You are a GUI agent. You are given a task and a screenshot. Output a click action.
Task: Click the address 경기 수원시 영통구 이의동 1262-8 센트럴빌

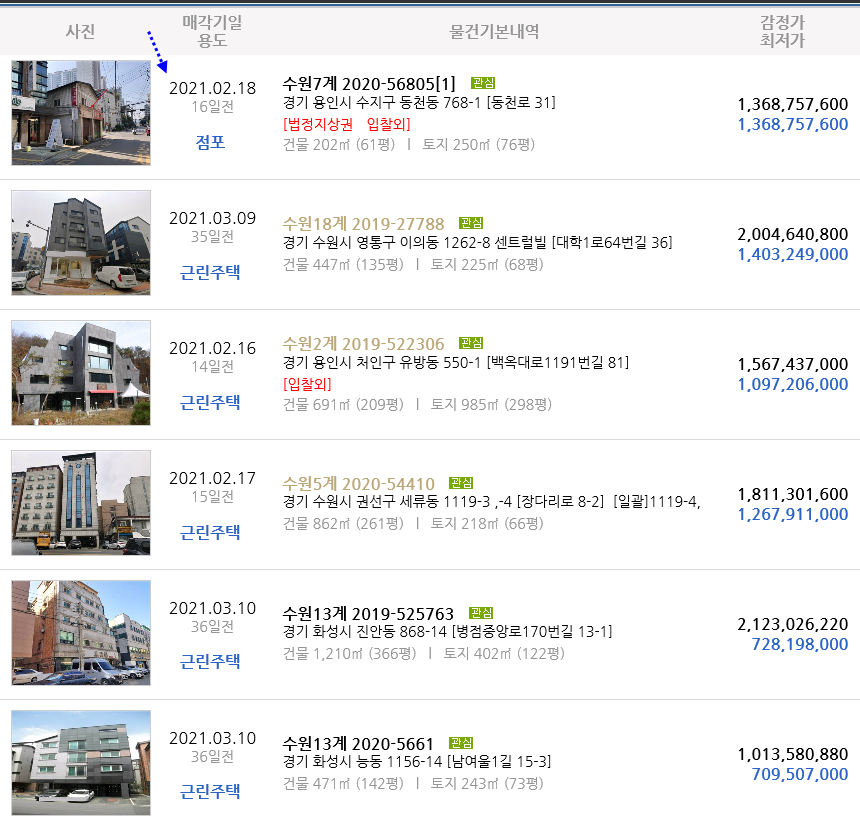(x=415, y=242)
